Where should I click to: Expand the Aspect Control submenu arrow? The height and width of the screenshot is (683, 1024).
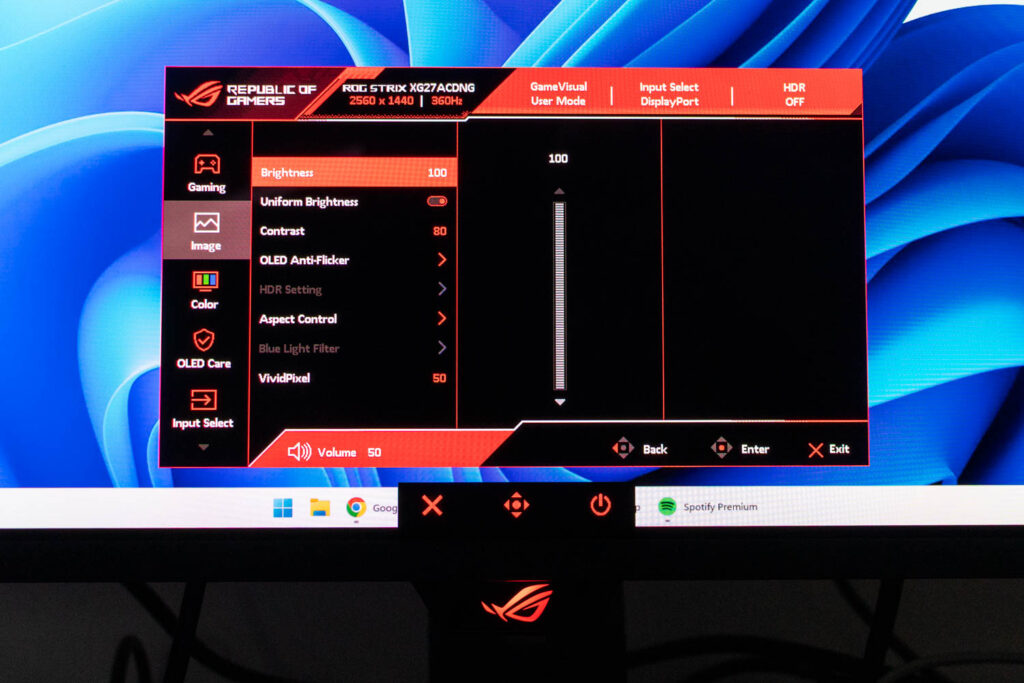[x=442, y=318]
